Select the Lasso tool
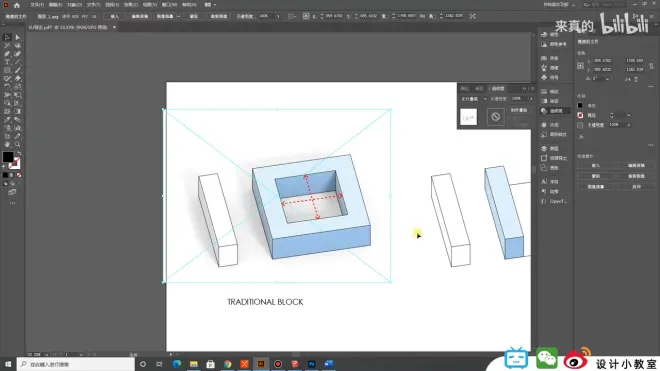Screen dimensions: 660x371 (x=18, y=45)
